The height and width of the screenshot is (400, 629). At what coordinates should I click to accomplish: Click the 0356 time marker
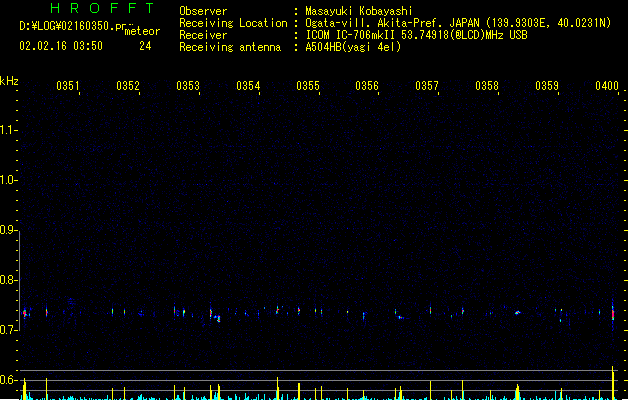click(367, 86)
